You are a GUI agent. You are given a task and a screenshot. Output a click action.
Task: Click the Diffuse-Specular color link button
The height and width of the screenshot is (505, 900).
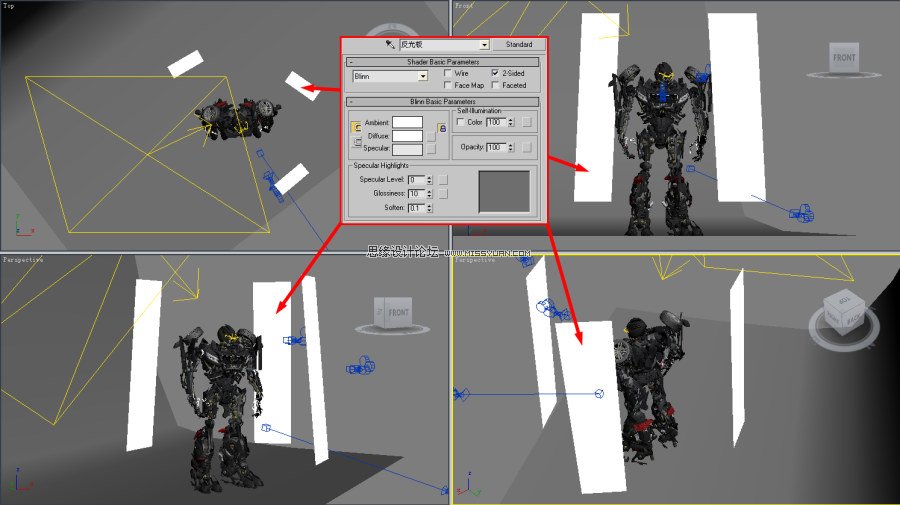pyautogui.click(x=356, y=142)
